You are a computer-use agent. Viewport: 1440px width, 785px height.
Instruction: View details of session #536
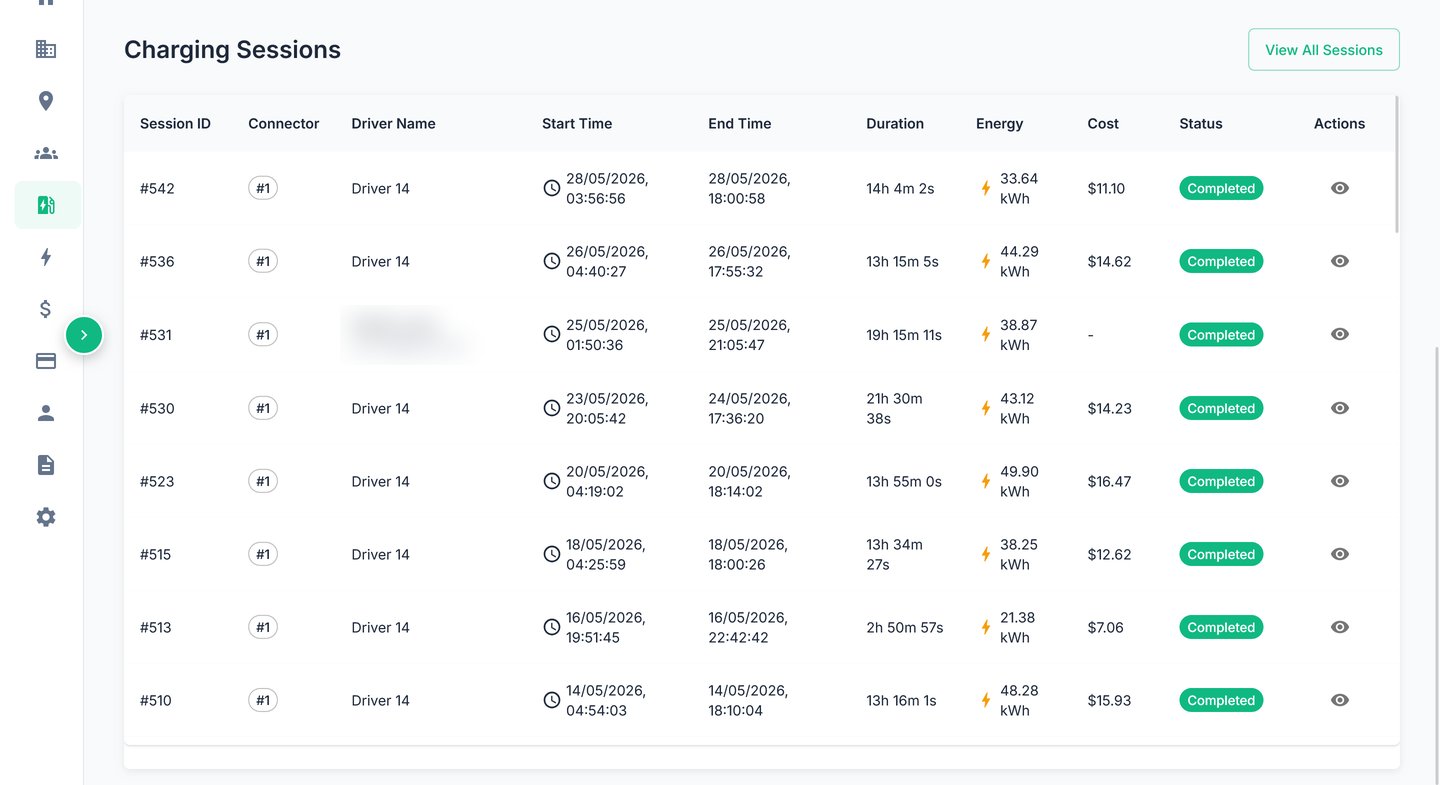(x=1340, y=261)
